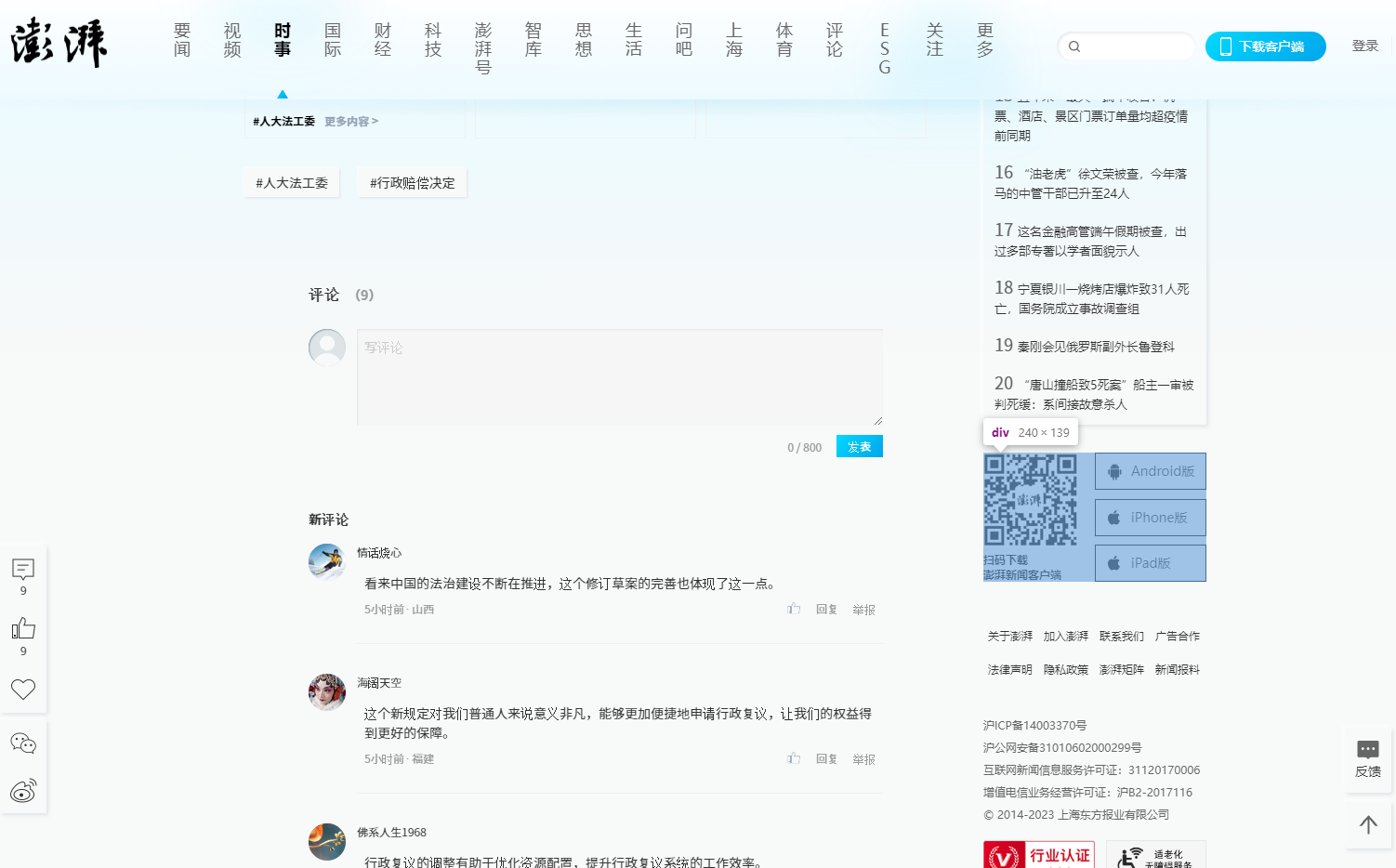
Task: Open the 国际 section in the nav bar
Action: [332, 41]
